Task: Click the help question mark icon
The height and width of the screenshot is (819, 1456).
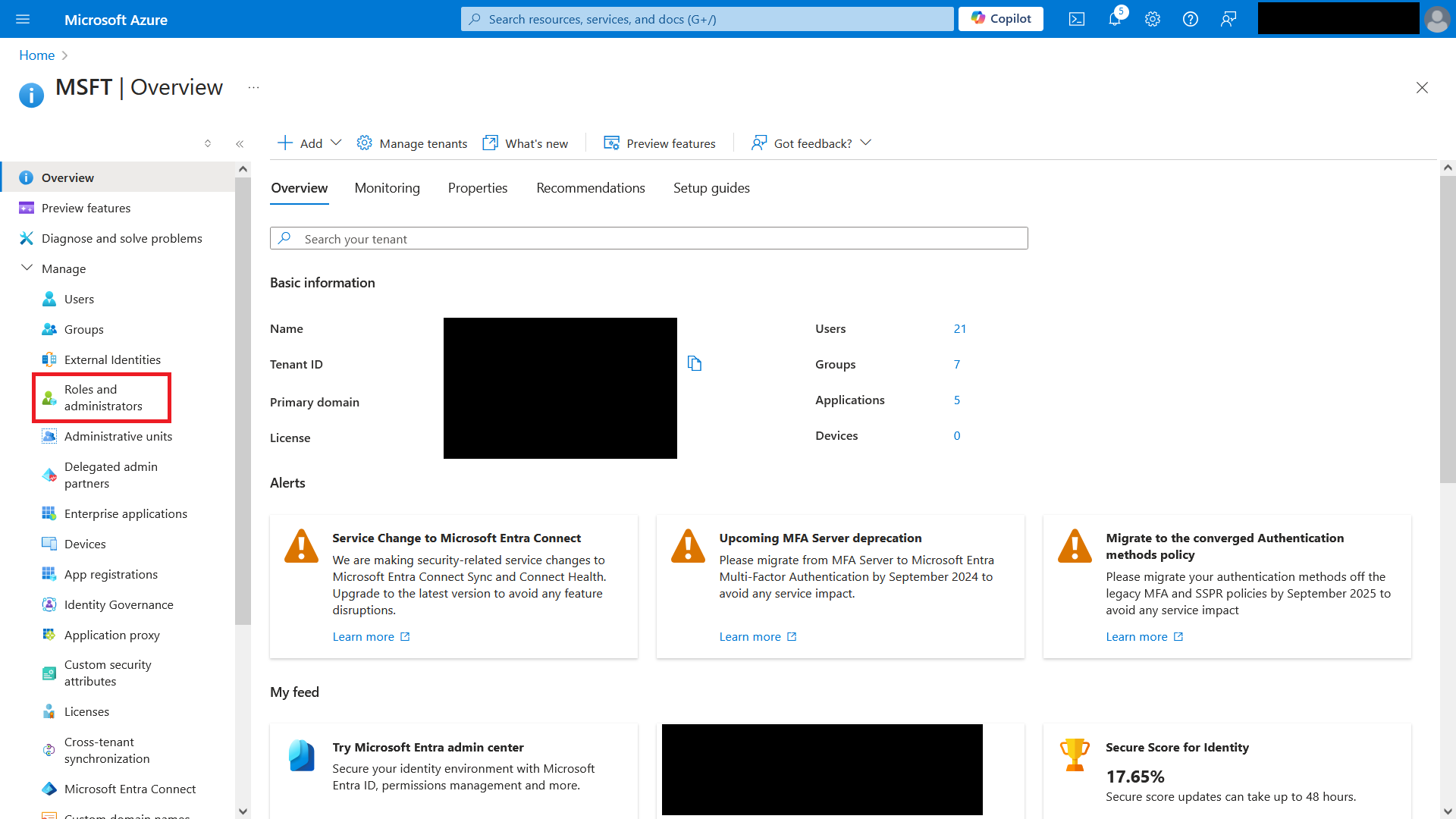Action: 1191,19
